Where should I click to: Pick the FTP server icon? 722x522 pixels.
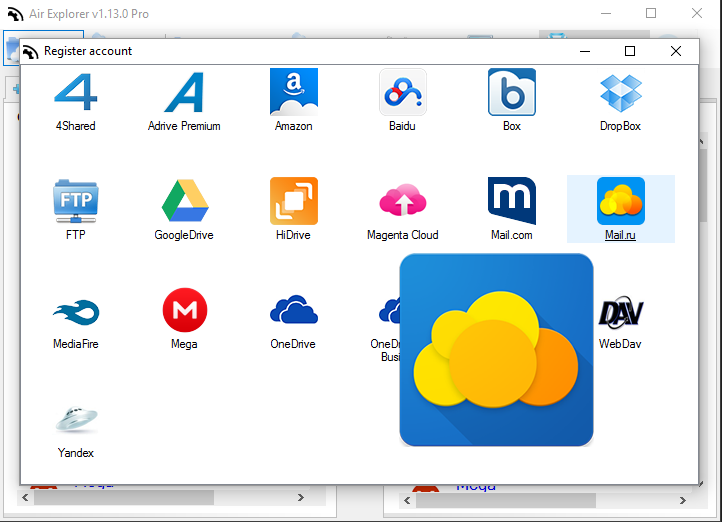tap(76, 201)
